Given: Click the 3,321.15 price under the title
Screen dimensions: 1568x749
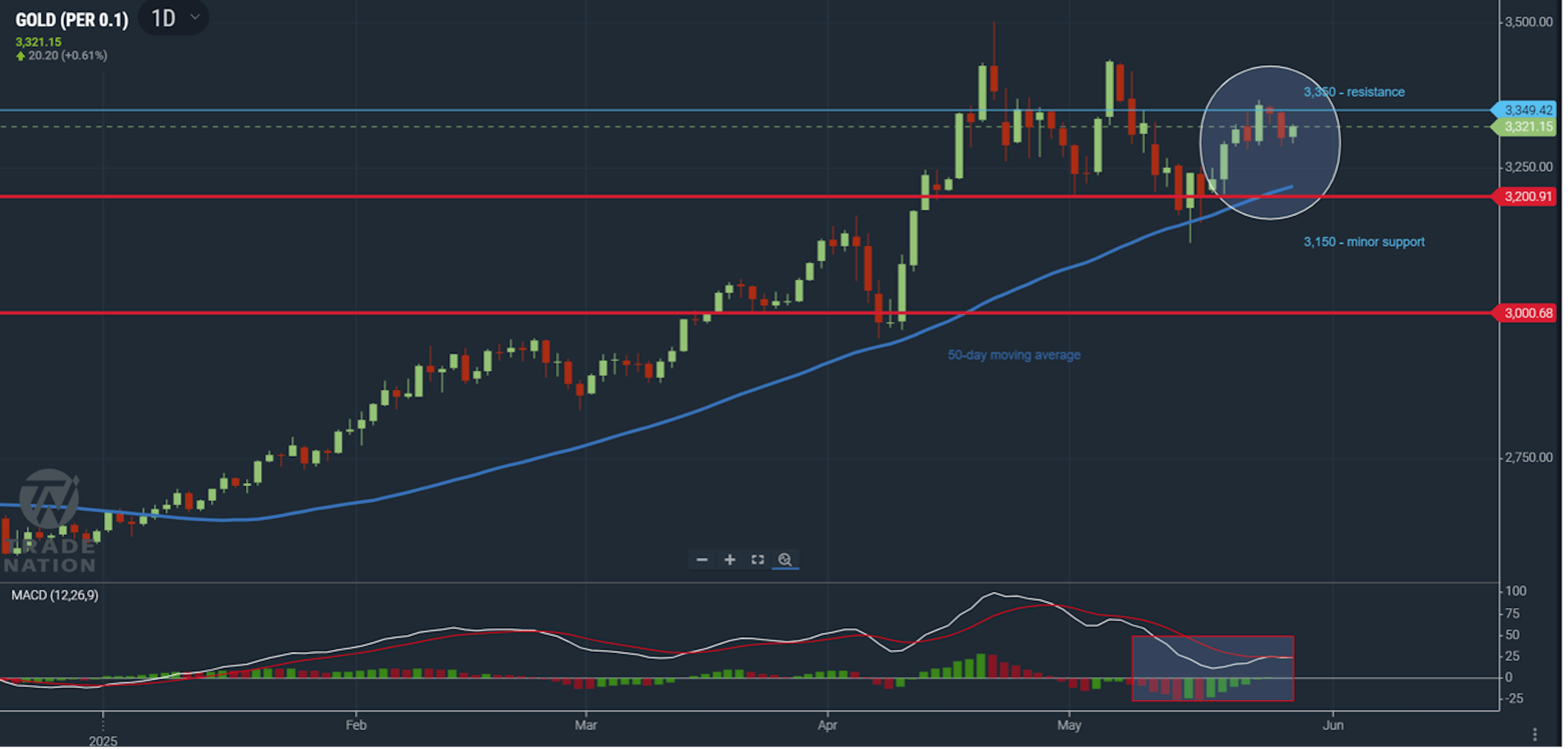Looking at the screenshot, I should pos(38,42).
